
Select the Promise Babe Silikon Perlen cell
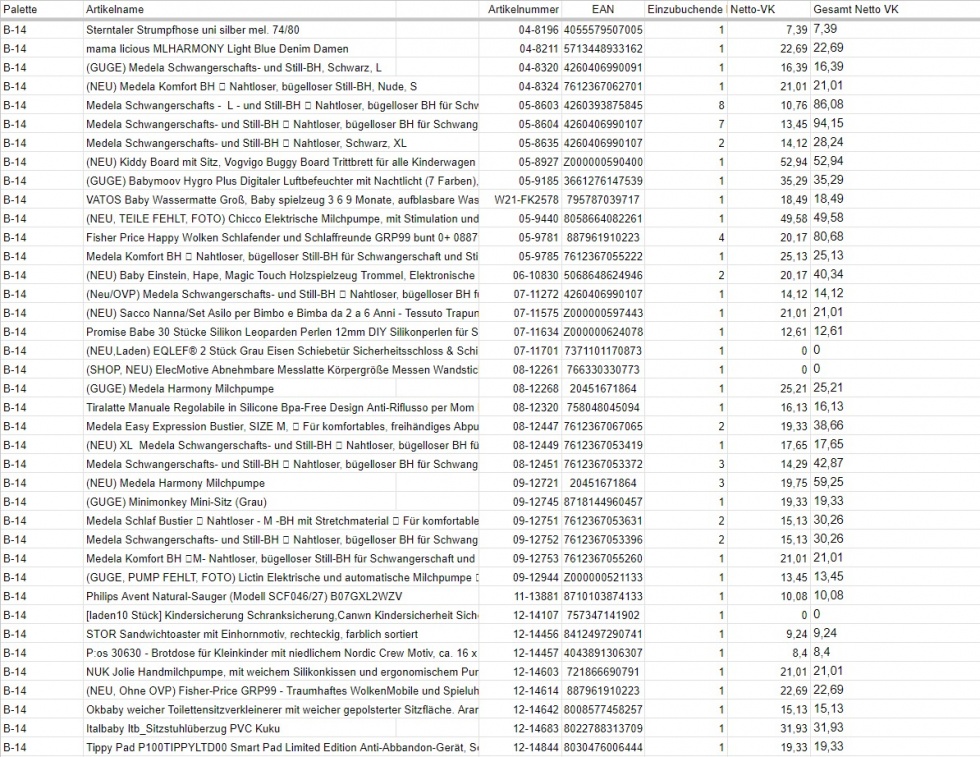281,331
